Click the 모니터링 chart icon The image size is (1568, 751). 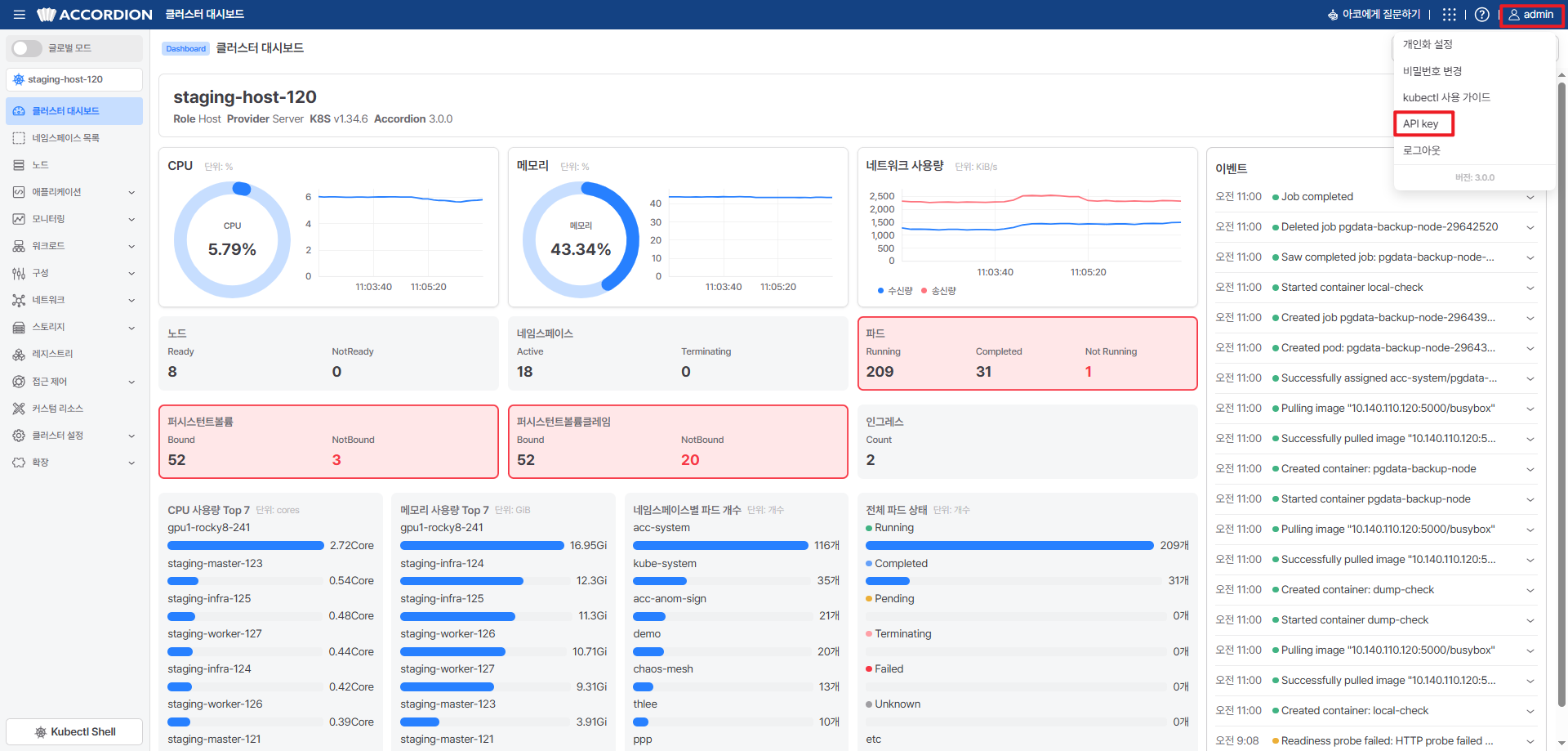(x=19, y=219)
